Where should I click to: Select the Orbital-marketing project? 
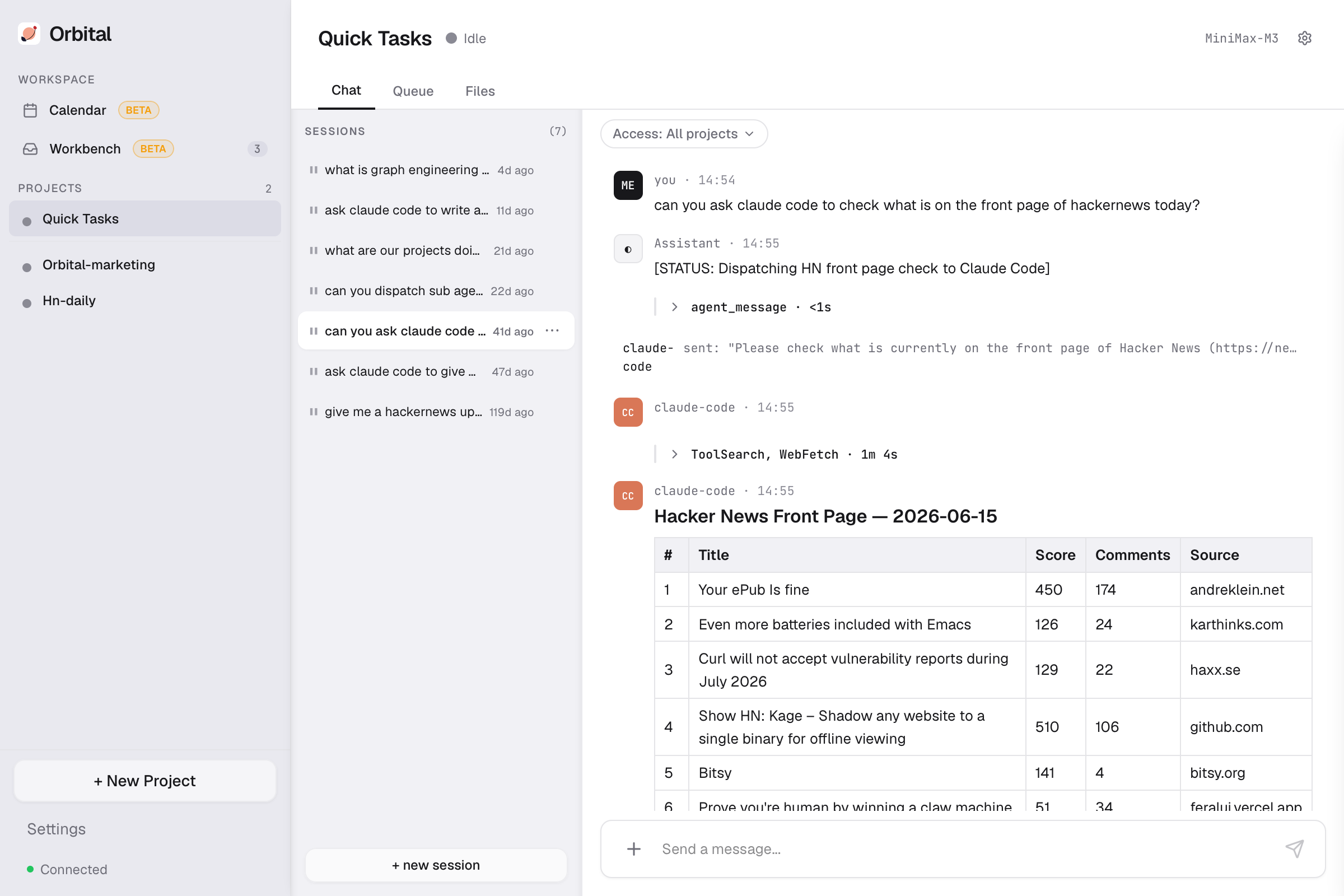(145, 265)
